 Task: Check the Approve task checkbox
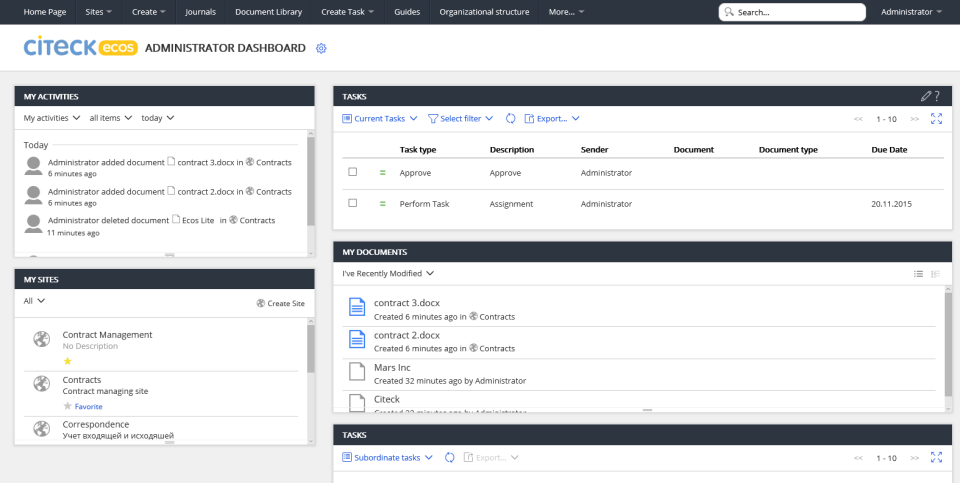pyautogui.click(x=352, y=172)
